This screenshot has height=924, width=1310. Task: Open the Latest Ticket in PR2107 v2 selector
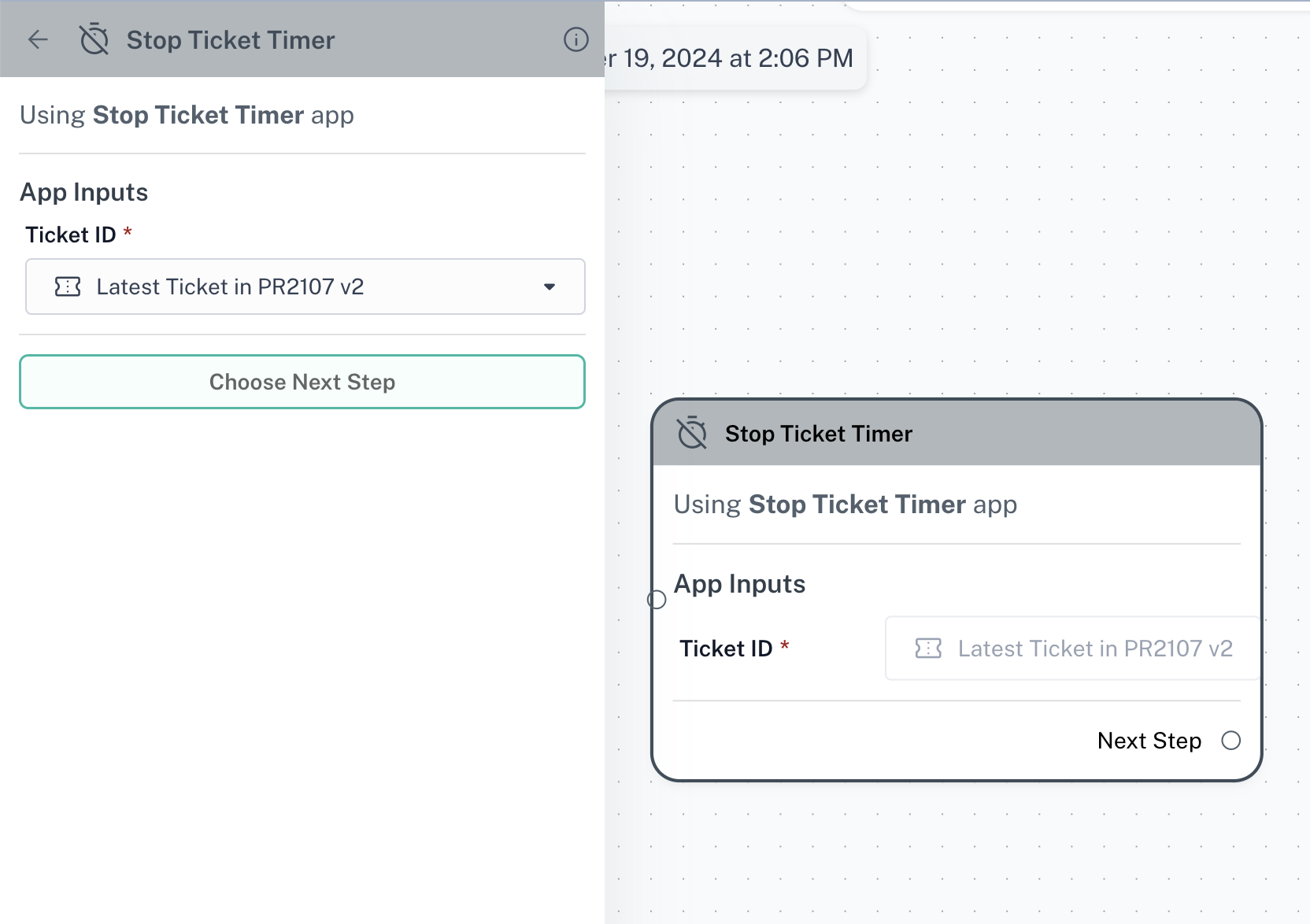click(305, 286)
